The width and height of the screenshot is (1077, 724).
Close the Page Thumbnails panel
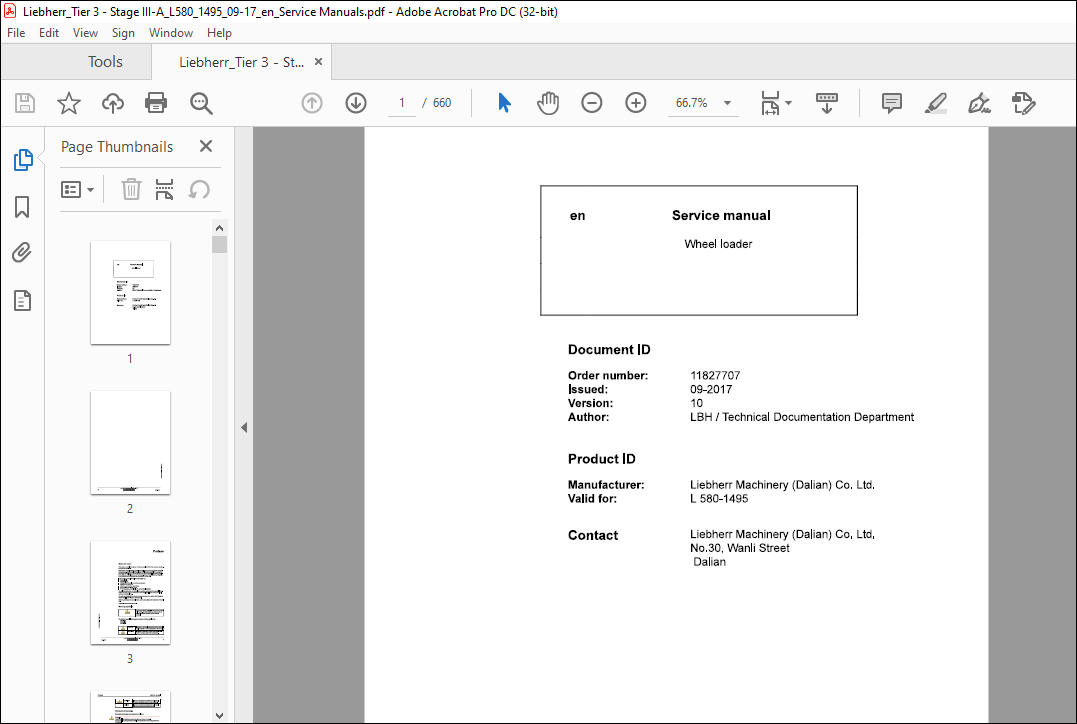205,146
